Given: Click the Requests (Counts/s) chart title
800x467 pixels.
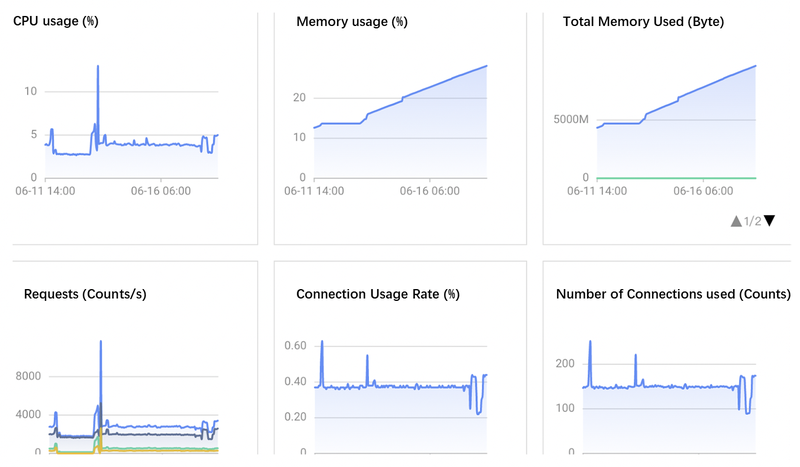Looking at the screenshot, I should (x=85, y=294).
